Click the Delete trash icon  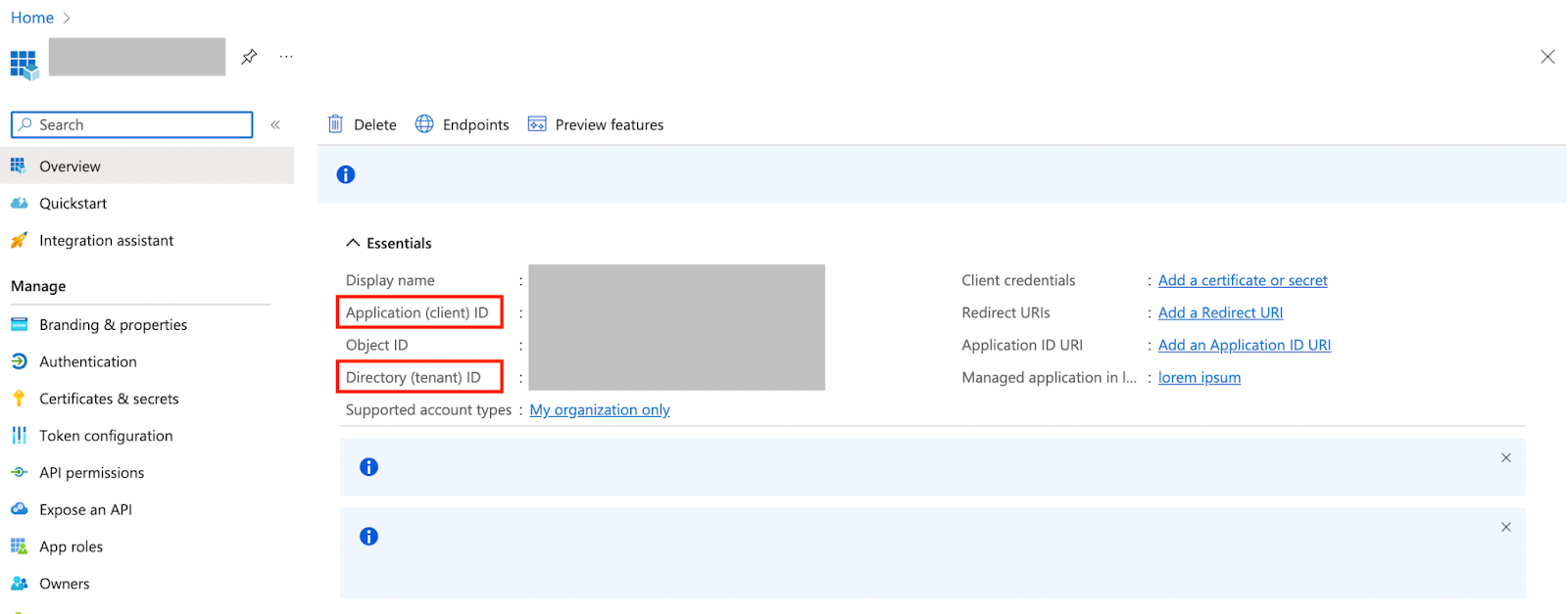point(335,124)
